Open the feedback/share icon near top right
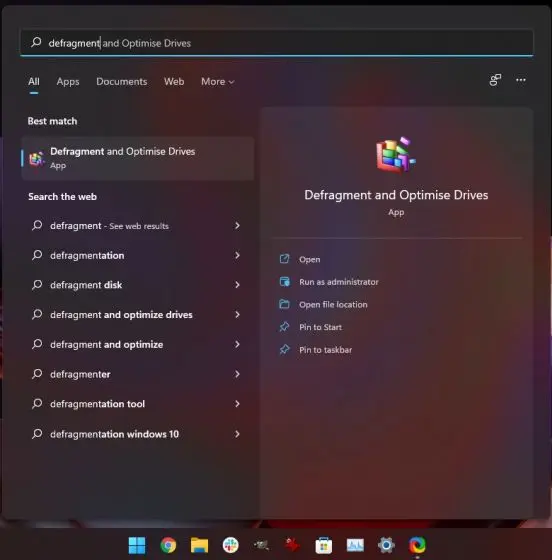Screen dimensions: 552x560 (x=495, y=80)
